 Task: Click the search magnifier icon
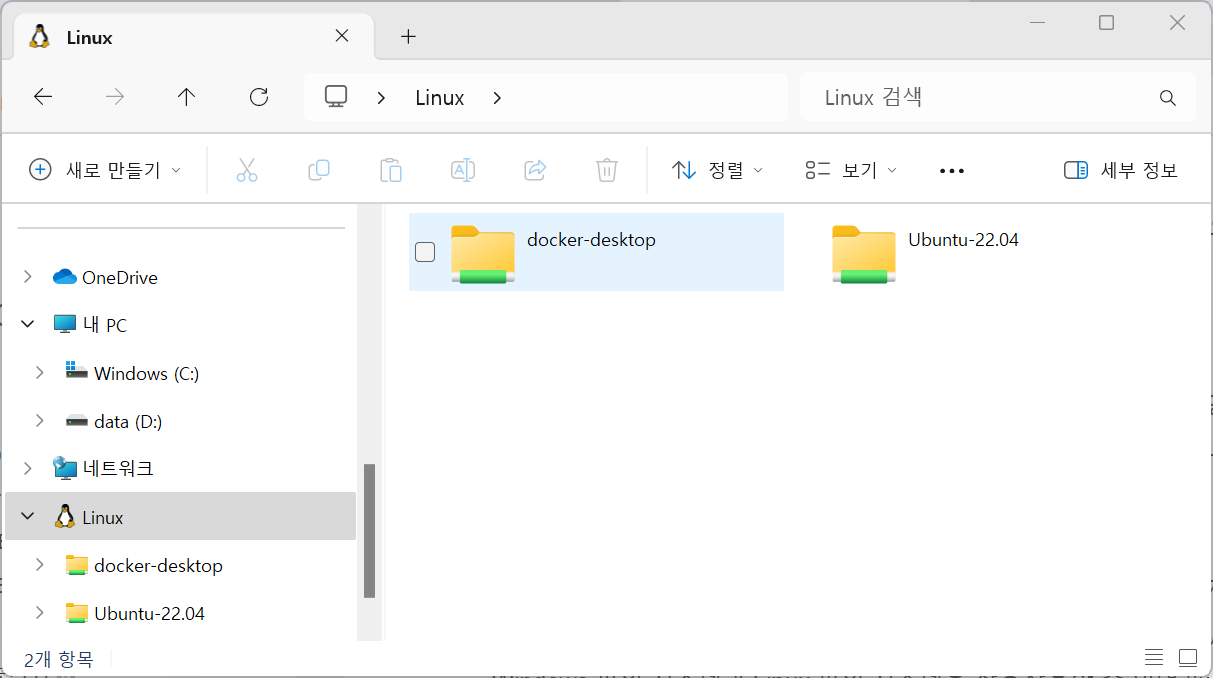[1167, 98]
